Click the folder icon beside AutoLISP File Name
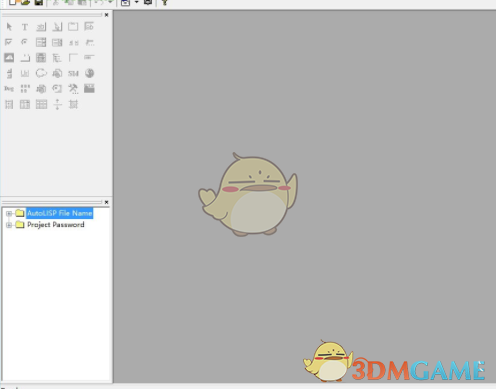 coord(20,213)
